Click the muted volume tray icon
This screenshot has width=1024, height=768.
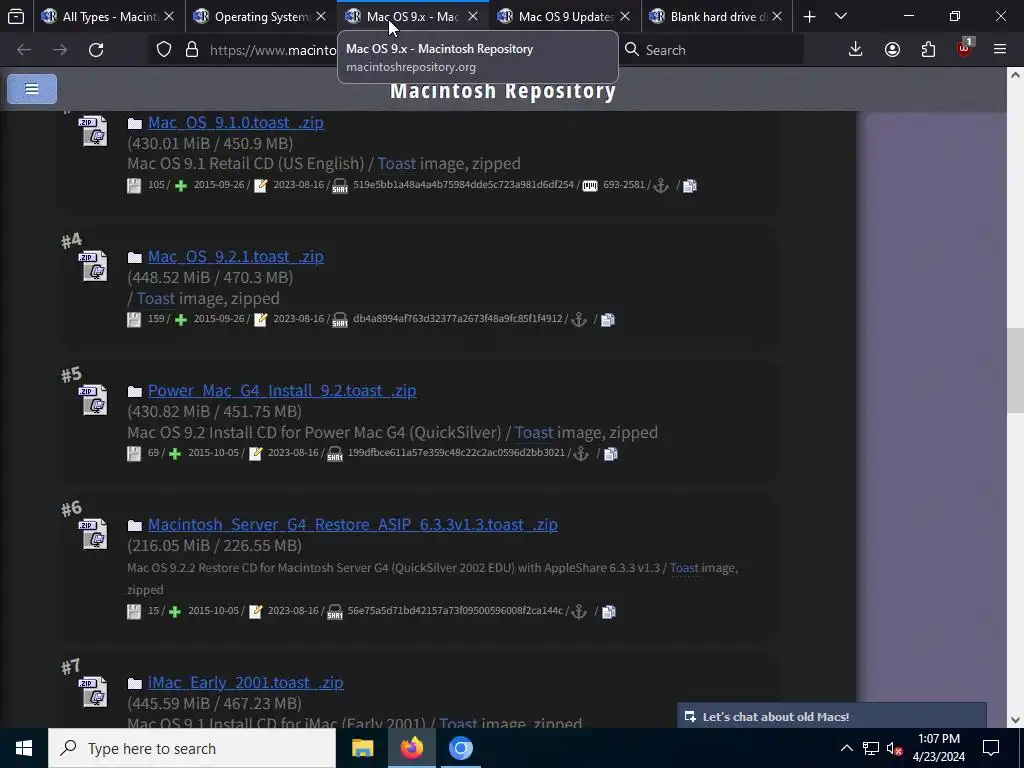(x=894, y=748)
